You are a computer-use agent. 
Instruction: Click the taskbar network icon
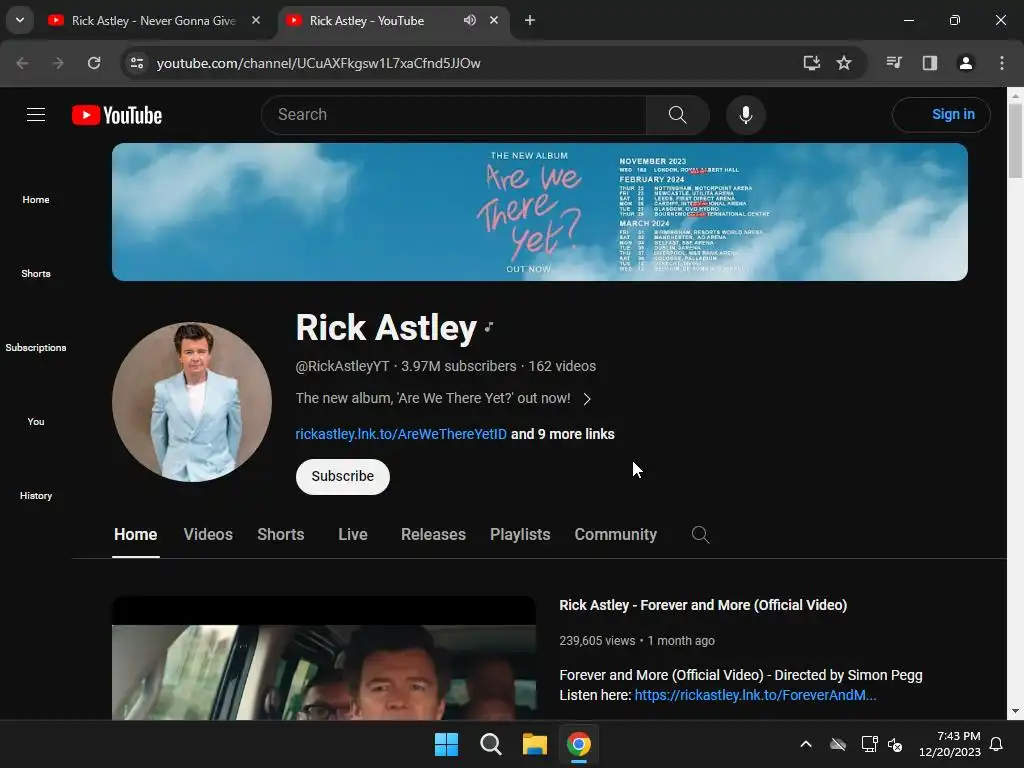869,744
